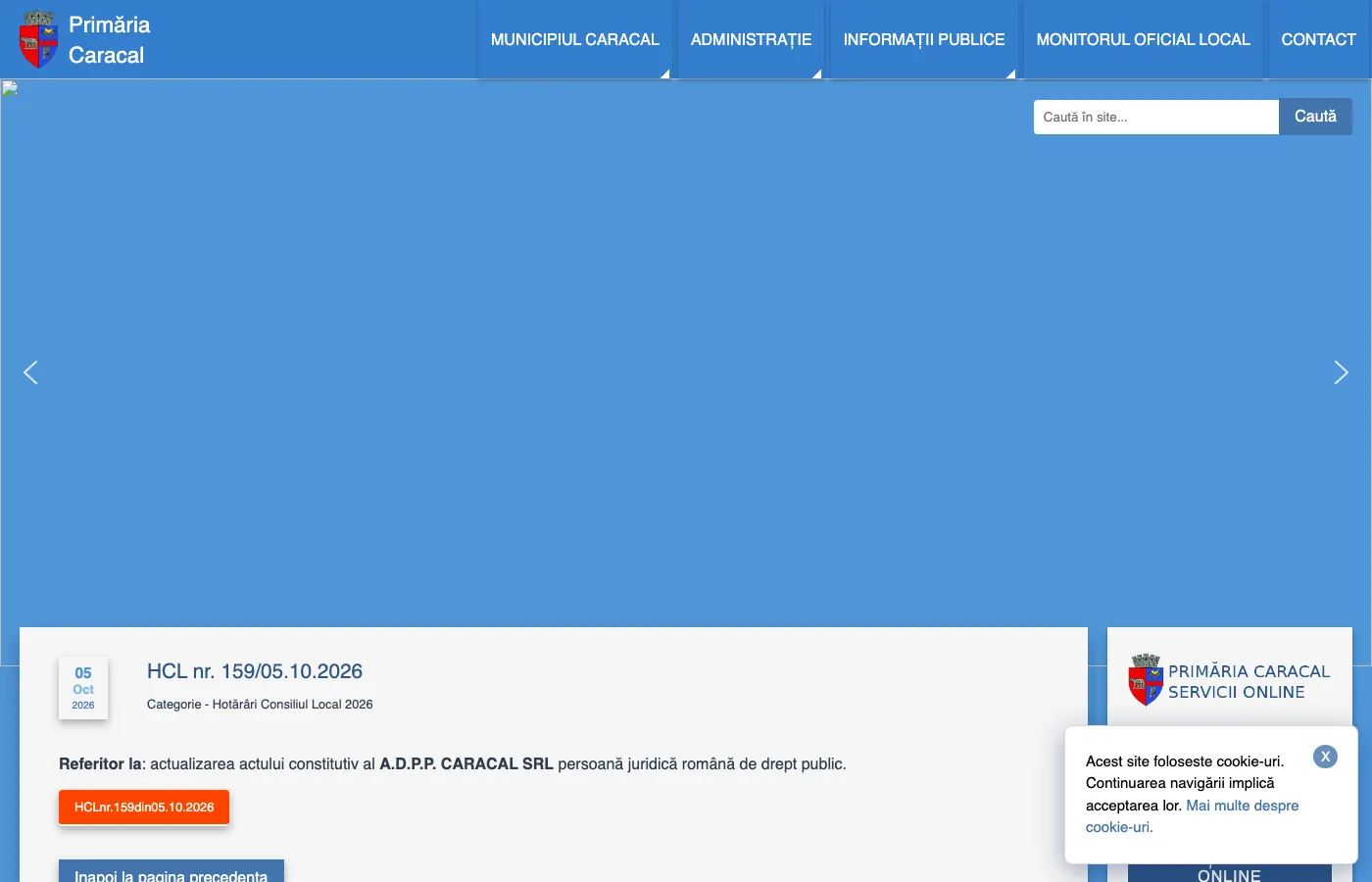Click the broken image icon in slider
The height and width of the screenshot is (882, 1372).
(x=10, y=88)
